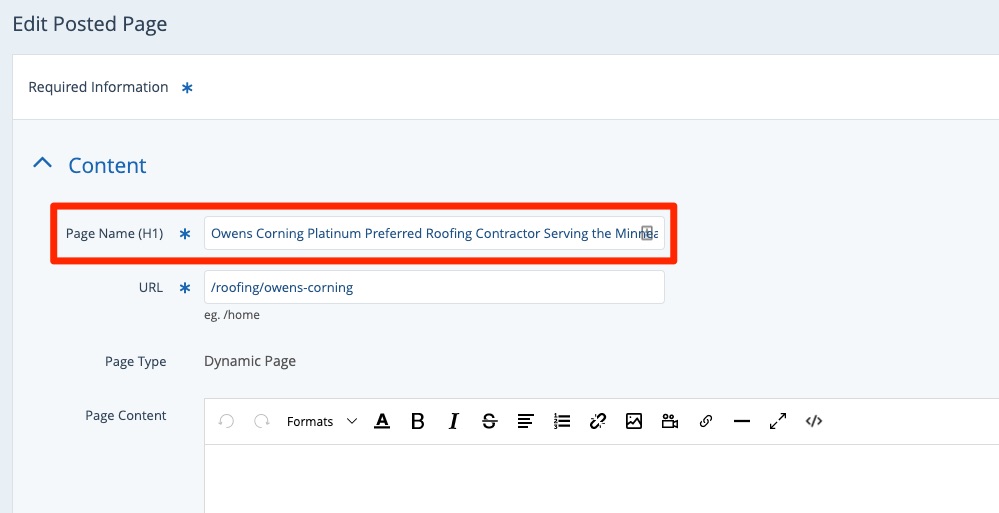Collapse the Content section chevron

coord(42,164)
